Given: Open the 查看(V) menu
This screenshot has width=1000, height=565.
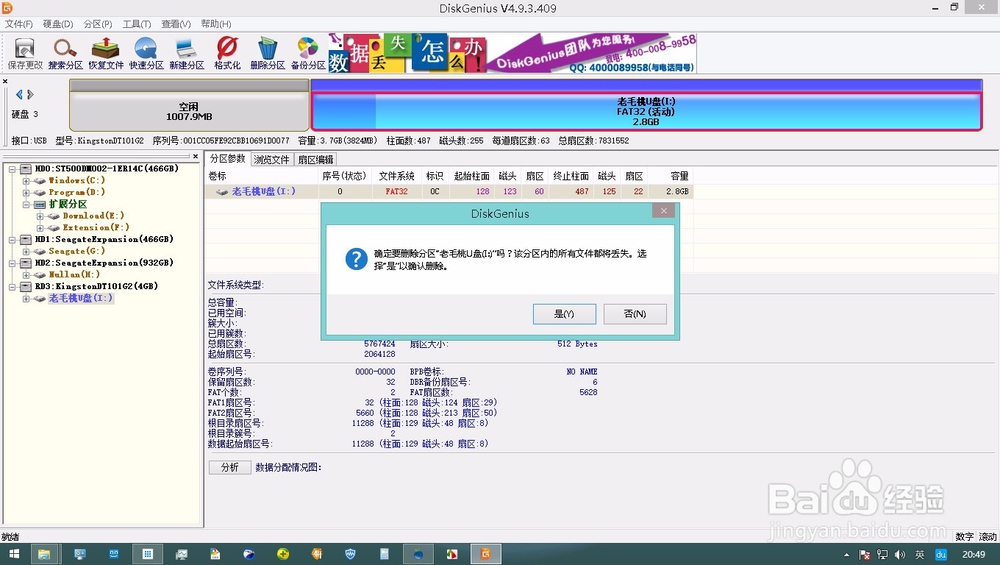Looking at the screenshot, I should (176, 24).
